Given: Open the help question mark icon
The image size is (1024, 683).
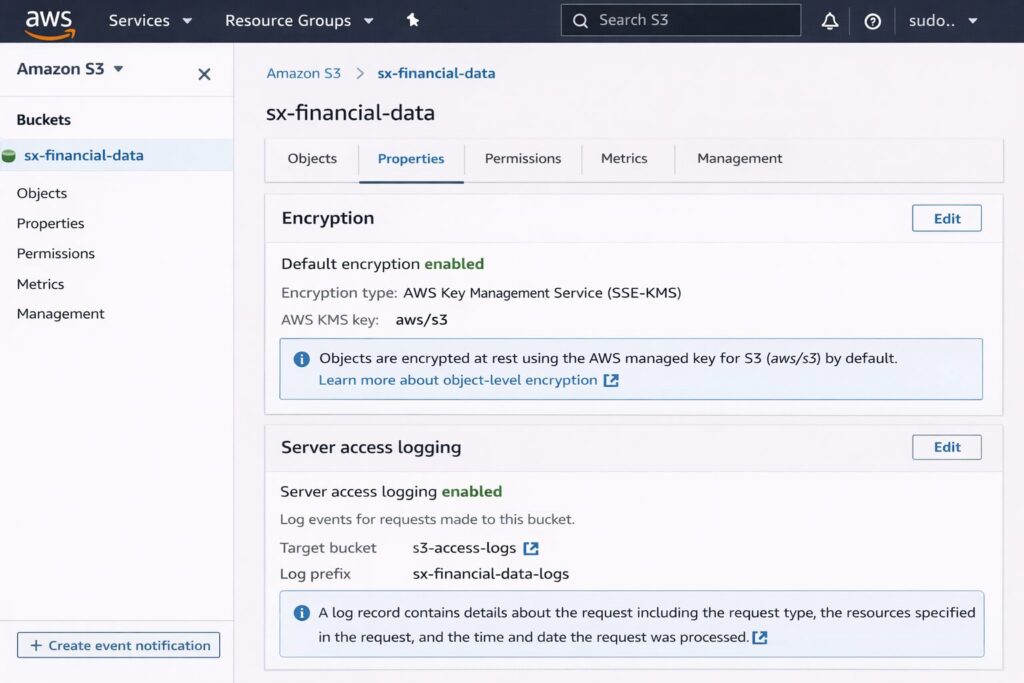Looking at the screenshot, I should point(872,21).
